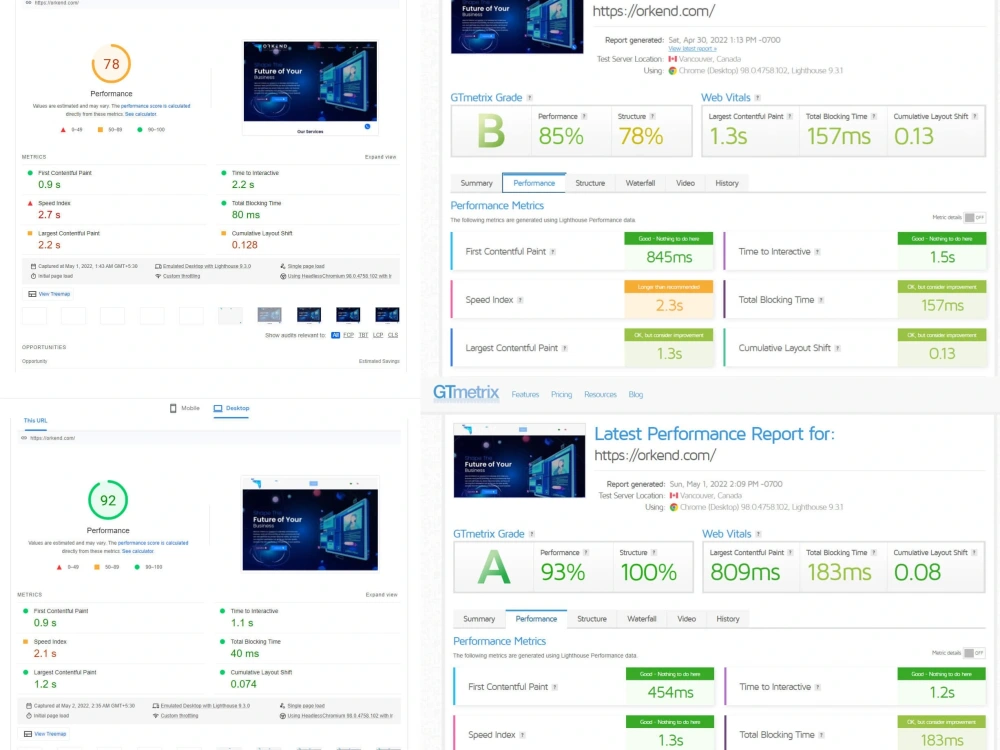Click help icon next to Structure 100%
Screen dimensions: 1000x750
(x=654, y=552)
